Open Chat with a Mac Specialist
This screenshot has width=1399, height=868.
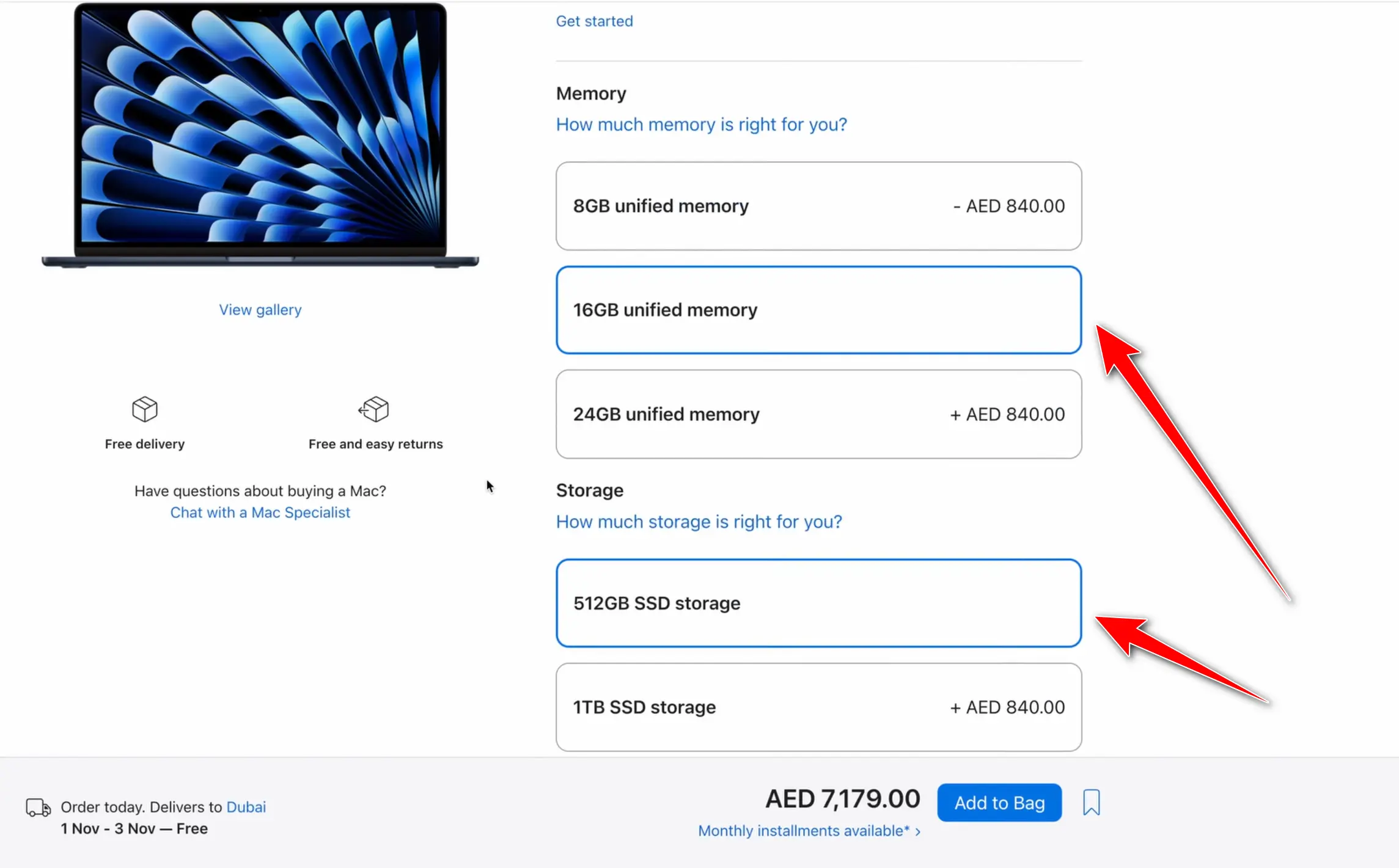click(260, 512)
